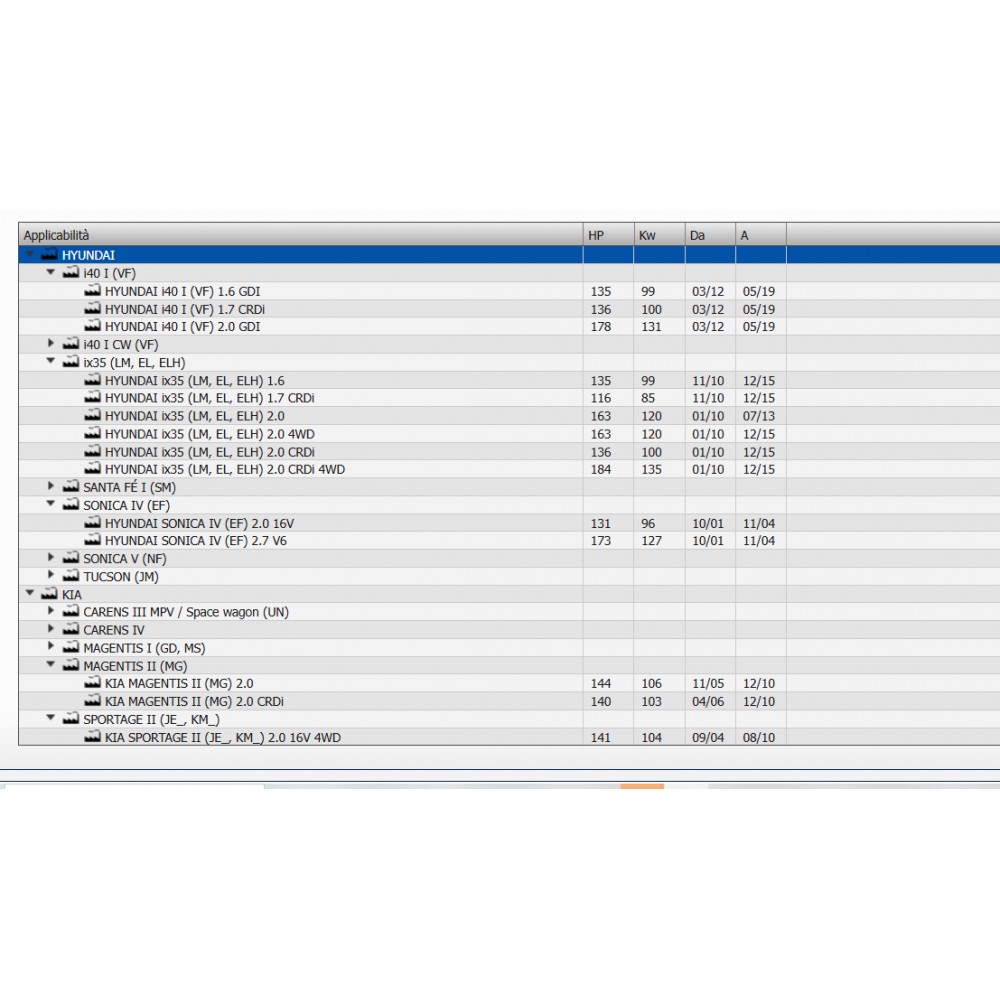The width and height of the screenshot is (1000, 1000).
Task: Click the icon next to KIA brand
Action: coord(49,594)
